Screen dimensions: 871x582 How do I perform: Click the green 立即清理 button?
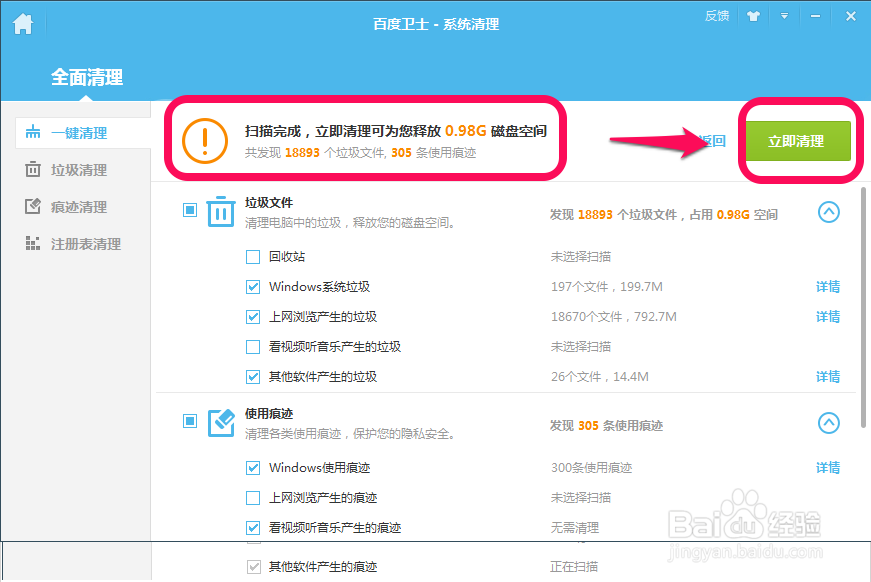click(798, 141)
